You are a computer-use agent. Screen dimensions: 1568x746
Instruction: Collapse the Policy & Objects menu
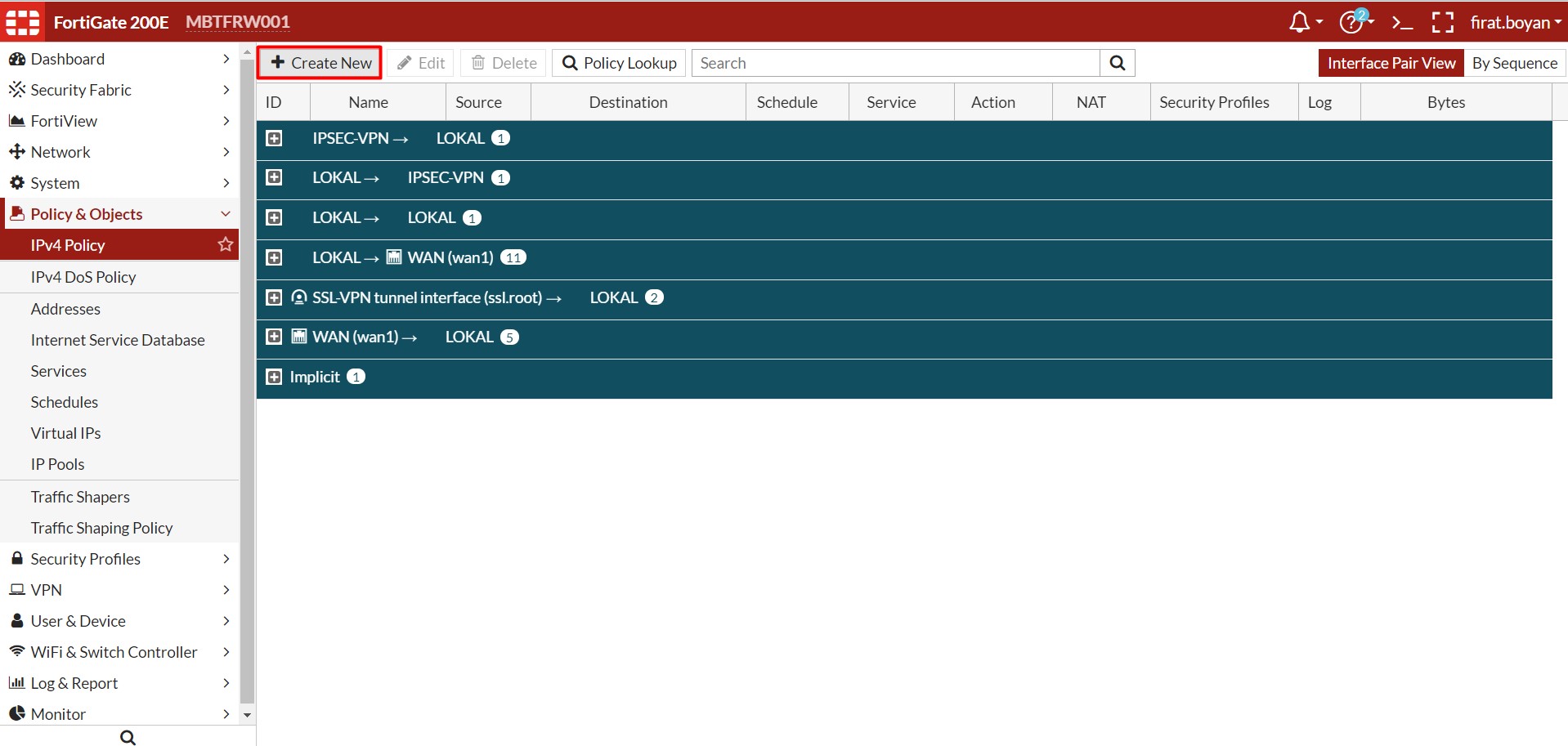tap(119, 214)
